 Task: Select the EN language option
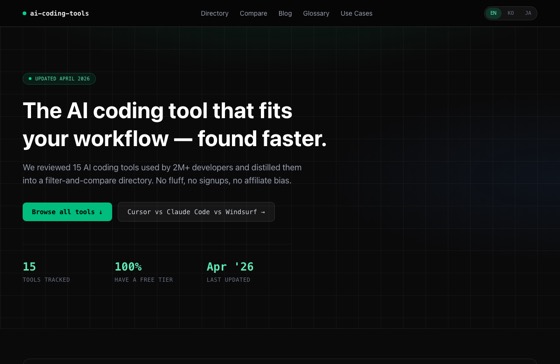(x=493, y=13)
